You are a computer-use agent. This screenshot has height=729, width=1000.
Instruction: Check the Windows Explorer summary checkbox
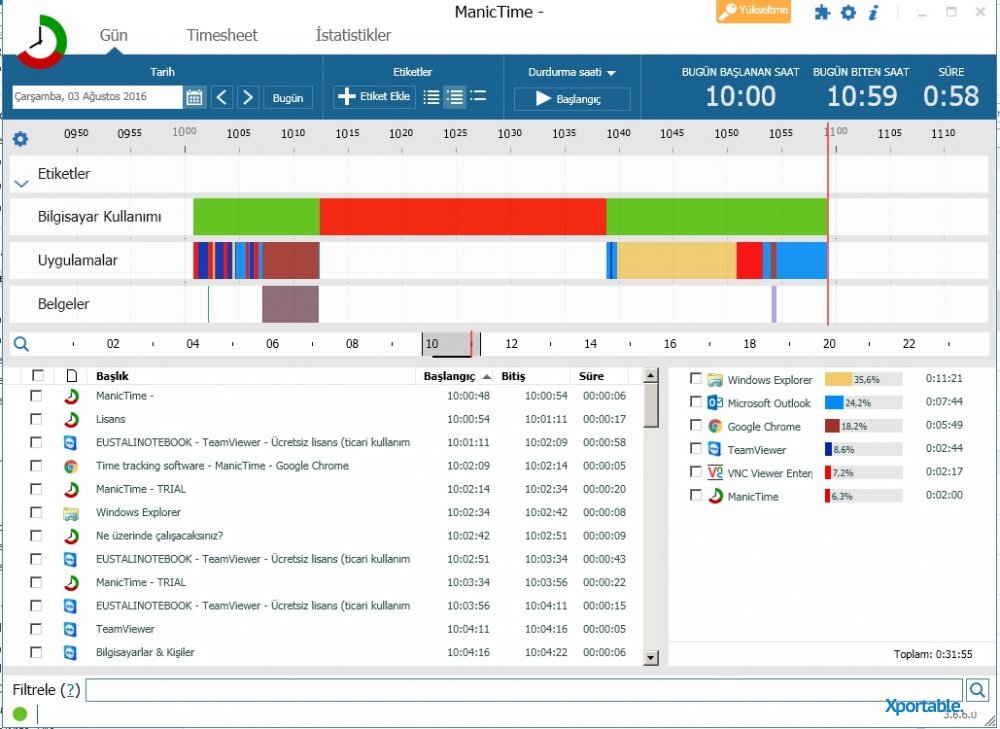[696, 379]
